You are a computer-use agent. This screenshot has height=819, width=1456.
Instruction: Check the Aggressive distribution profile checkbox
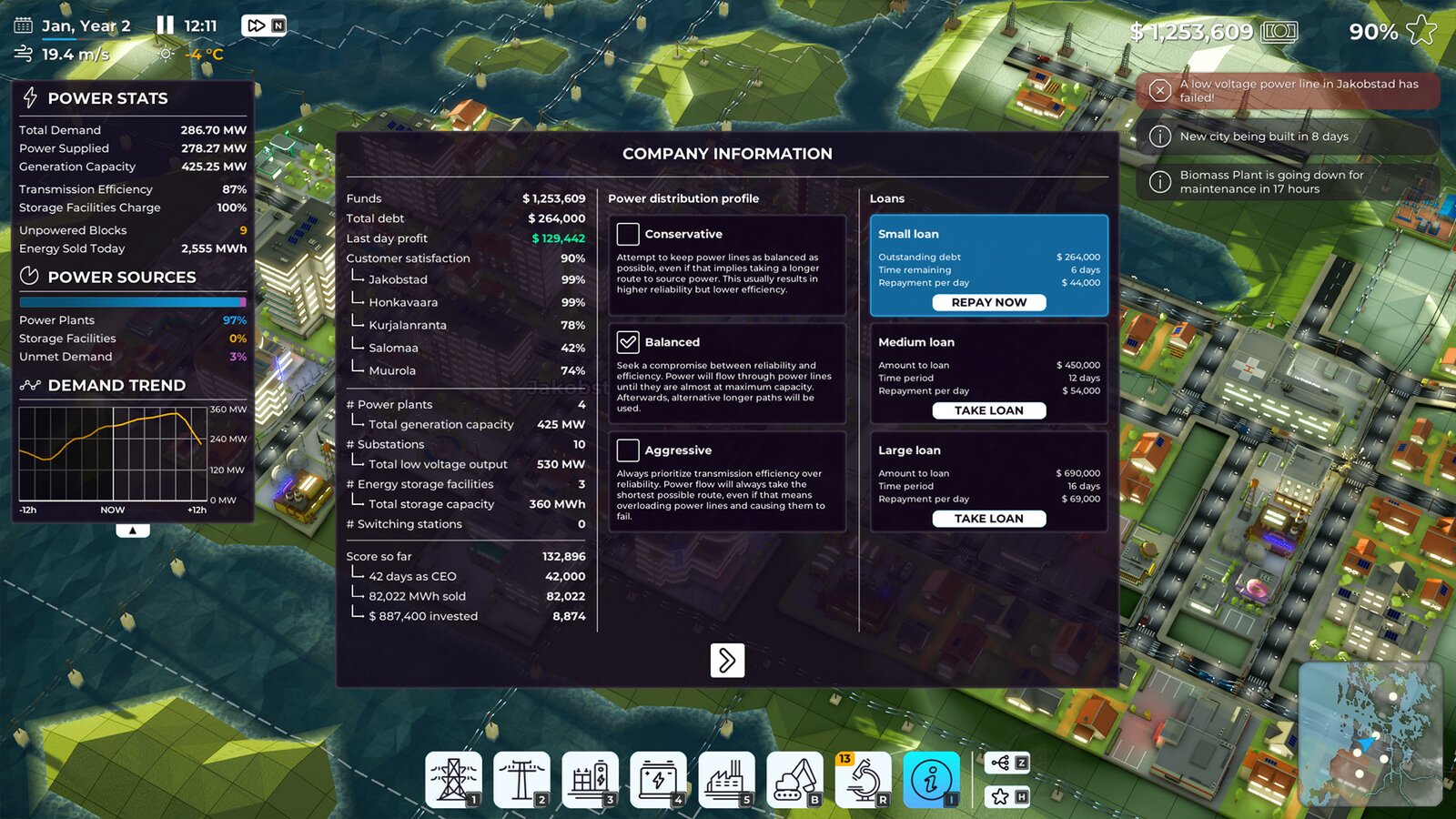(628, 450)
